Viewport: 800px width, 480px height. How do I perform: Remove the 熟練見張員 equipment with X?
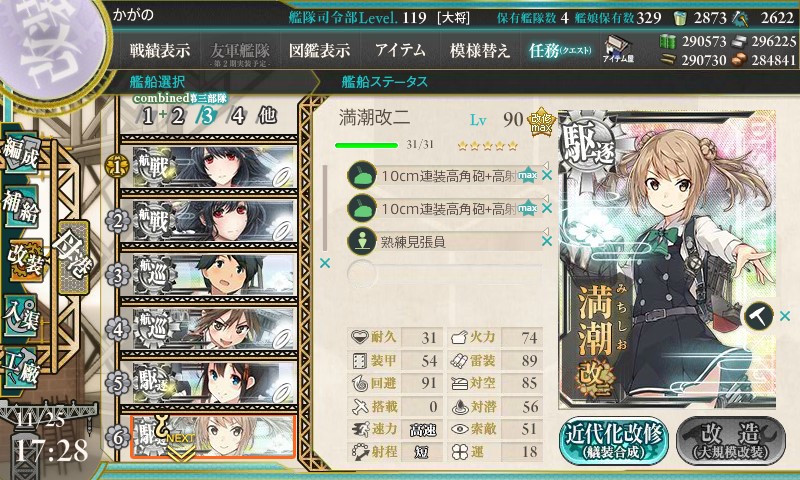547,241
